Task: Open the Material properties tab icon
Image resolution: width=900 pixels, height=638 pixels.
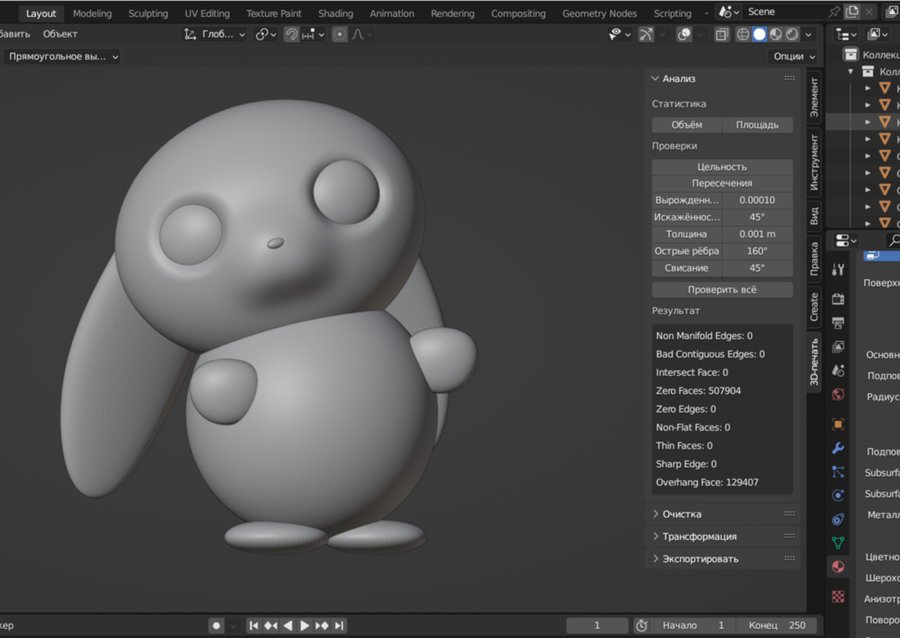Action: [x=838, y=567]
